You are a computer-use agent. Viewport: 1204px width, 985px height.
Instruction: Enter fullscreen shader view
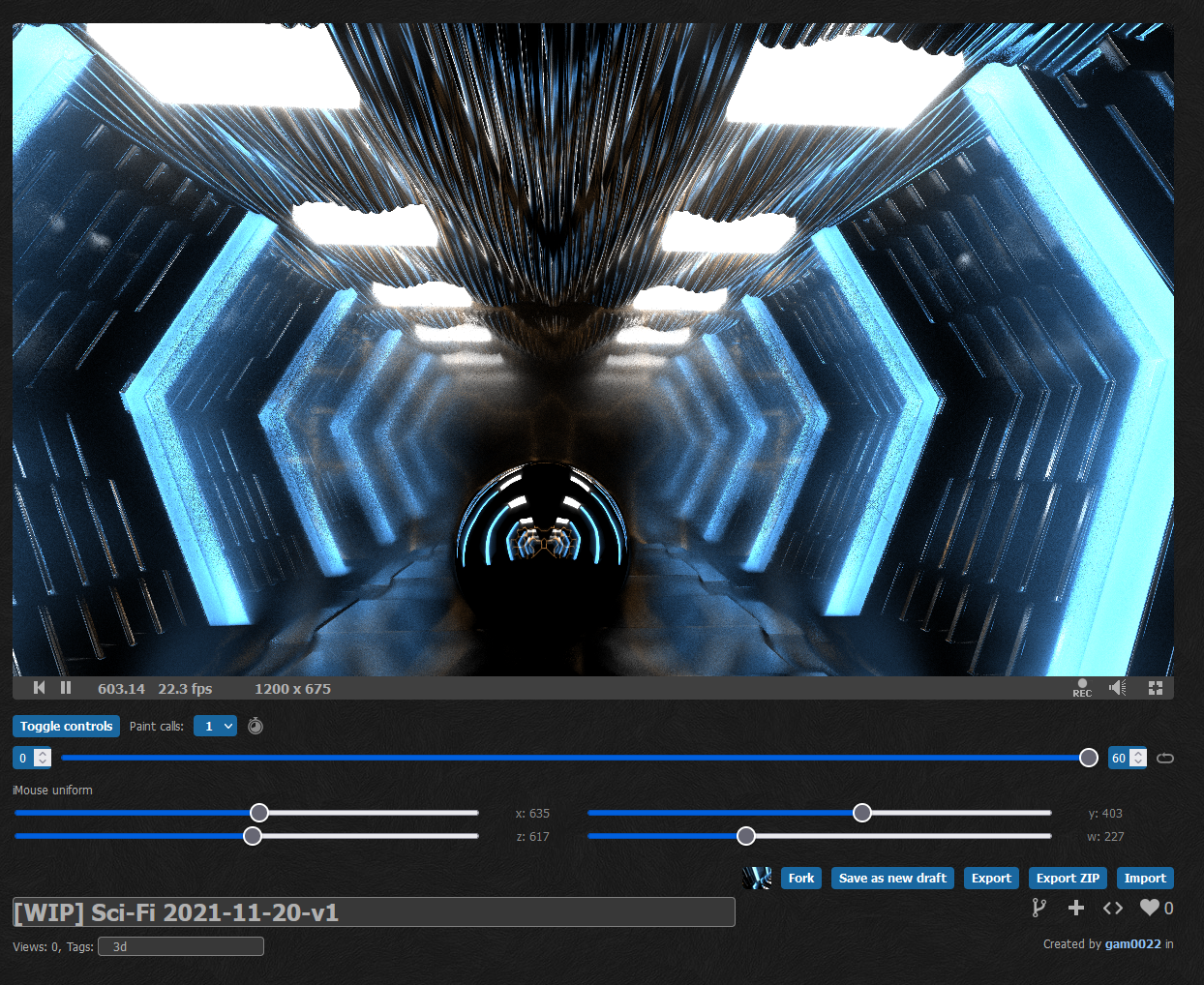(x=1155, y=688)
